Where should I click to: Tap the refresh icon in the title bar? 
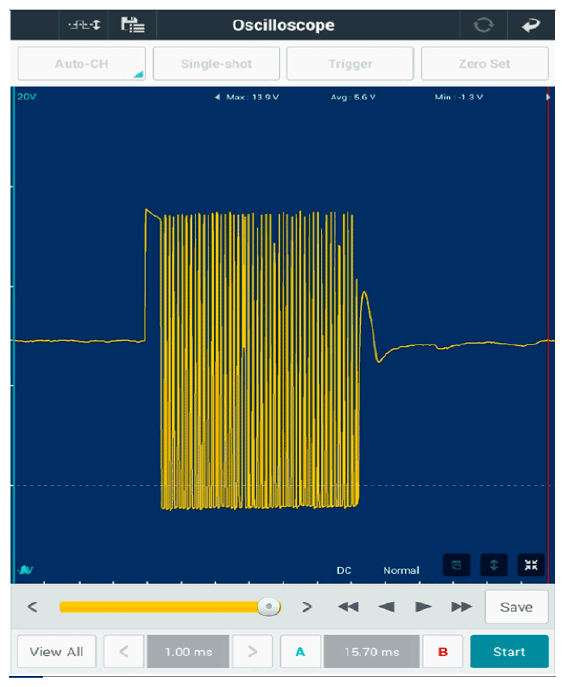(484, 25)
